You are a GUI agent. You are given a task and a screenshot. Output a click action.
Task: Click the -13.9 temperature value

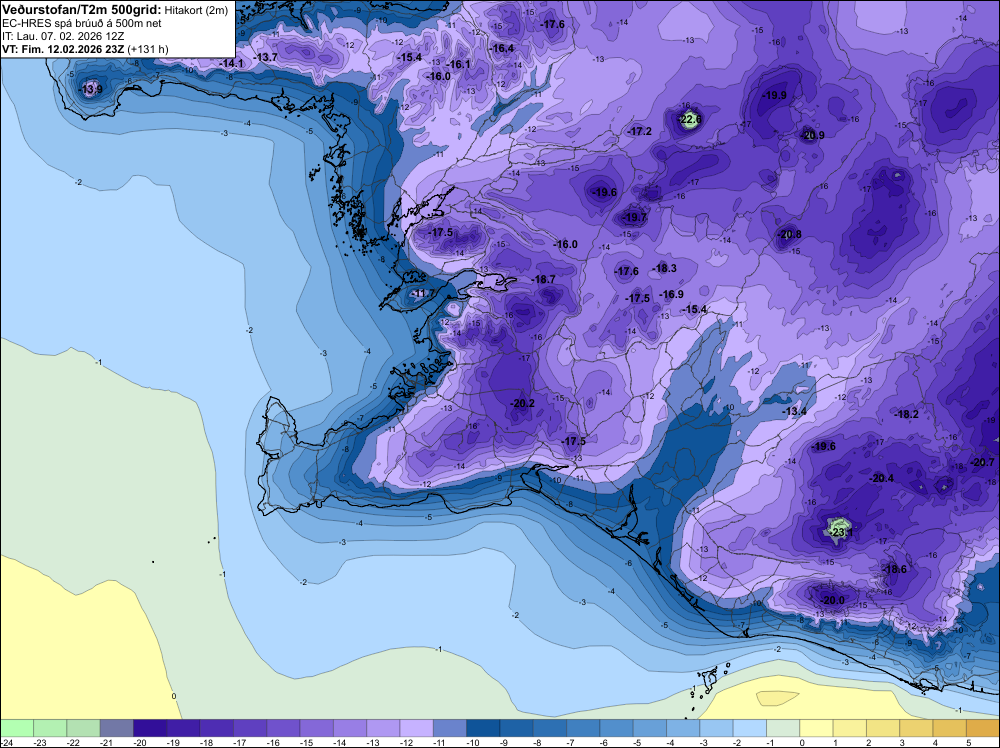click(x=90, y=89)
